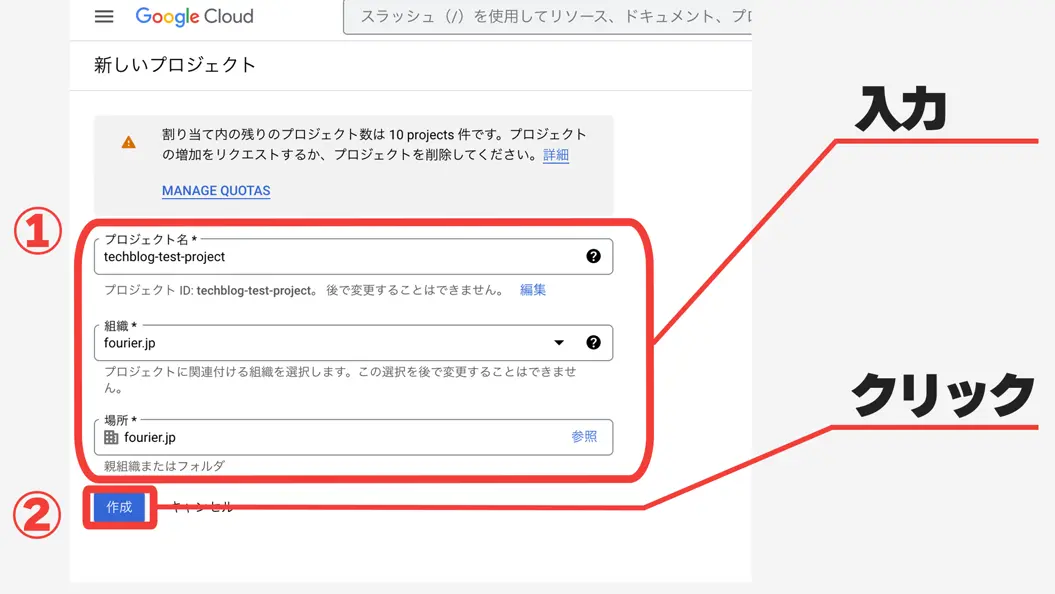The width and height of the screenshot is (1055, 594).
Task: Click the organization building icon in 場所
Action: pos(111,437)
